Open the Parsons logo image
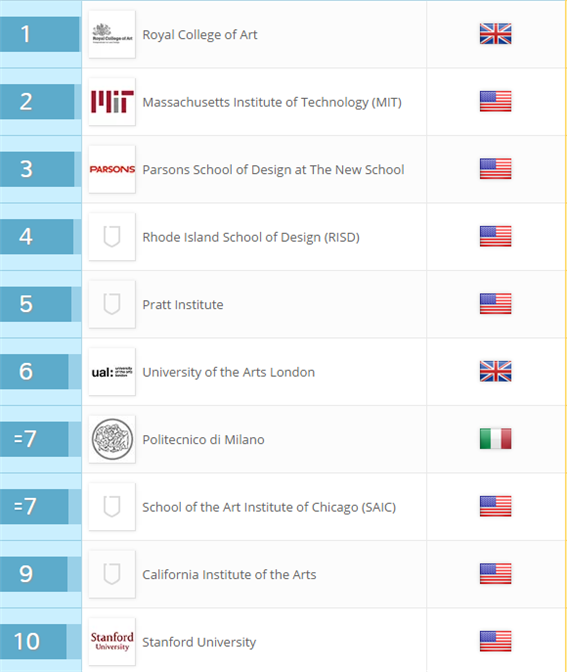Screen dimensions: 567x672 pos(112,169)
